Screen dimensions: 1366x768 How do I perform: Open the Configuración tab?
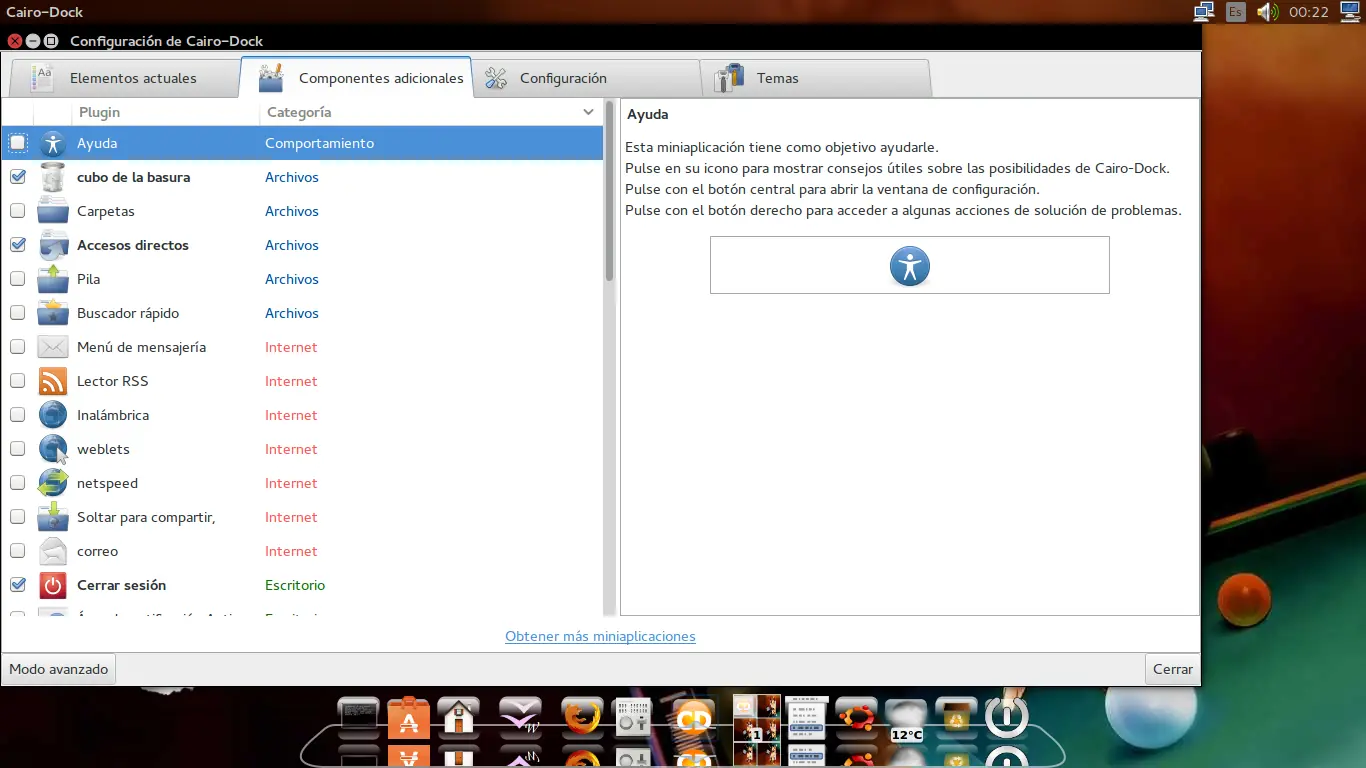click(586, 78)
